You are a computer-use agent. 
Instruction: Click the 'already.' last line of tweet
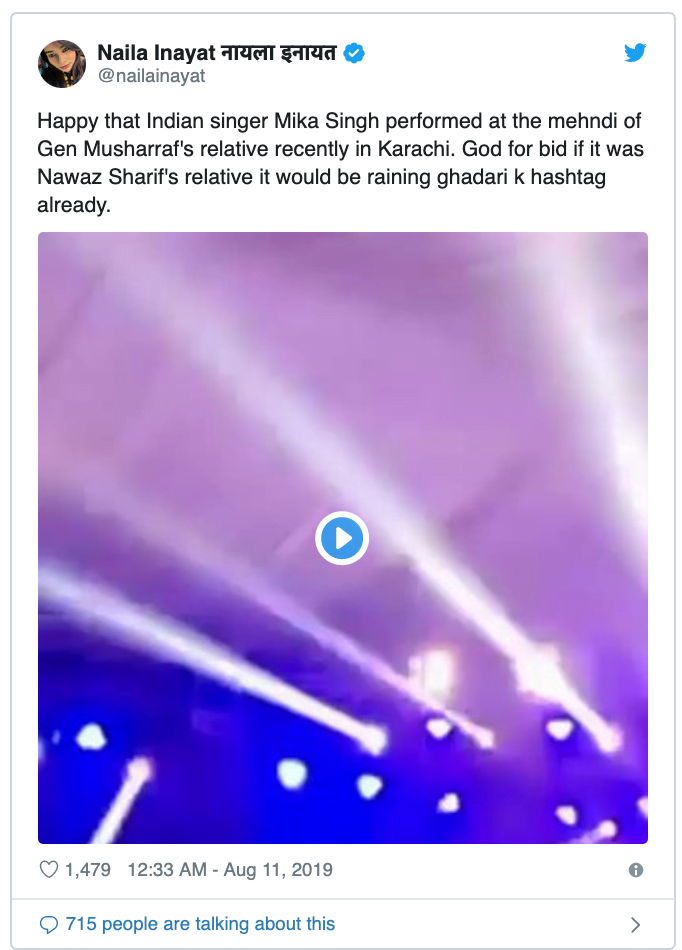click(74, 205)
